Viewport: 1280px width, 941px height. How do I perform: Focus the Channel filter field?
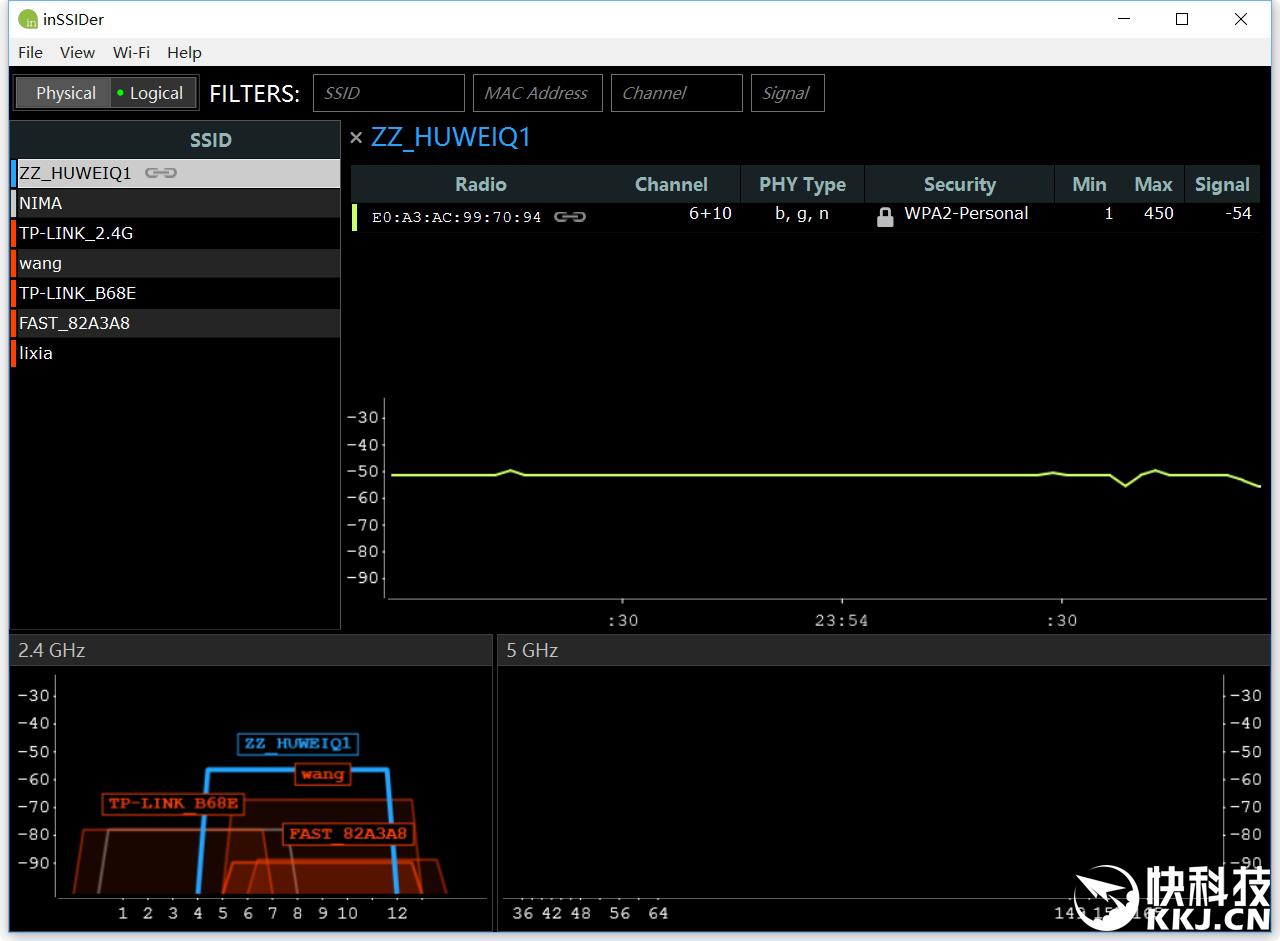[676, 93]
